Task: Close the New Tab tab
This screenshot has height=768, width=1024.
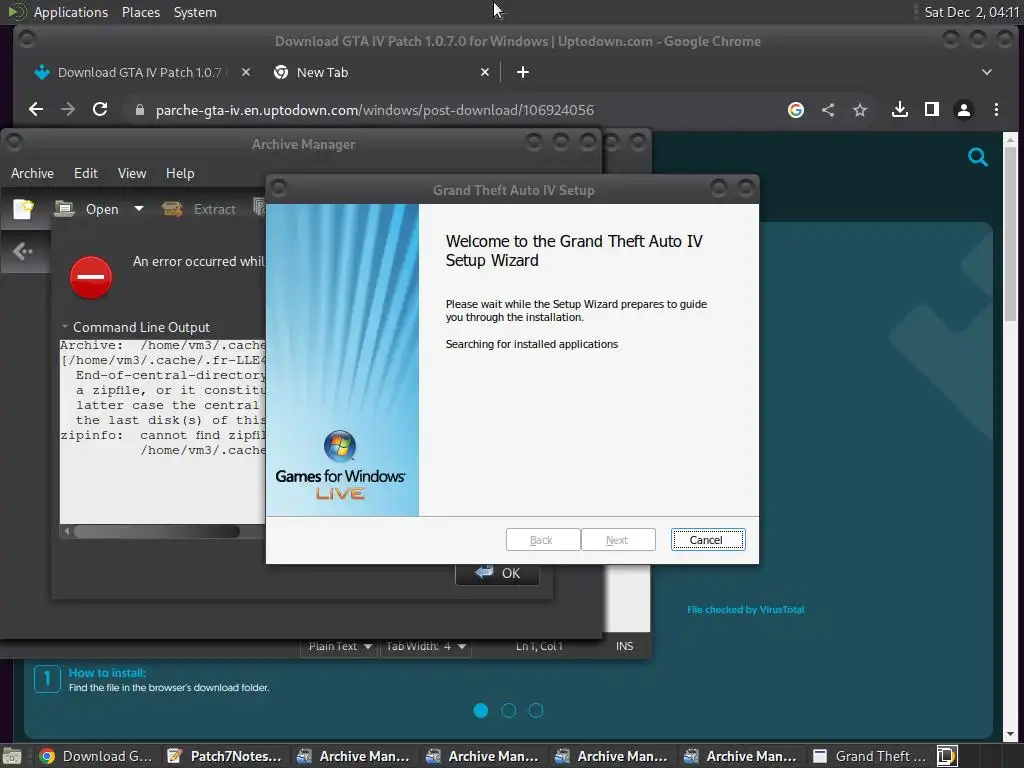Action: coord(485,72)
